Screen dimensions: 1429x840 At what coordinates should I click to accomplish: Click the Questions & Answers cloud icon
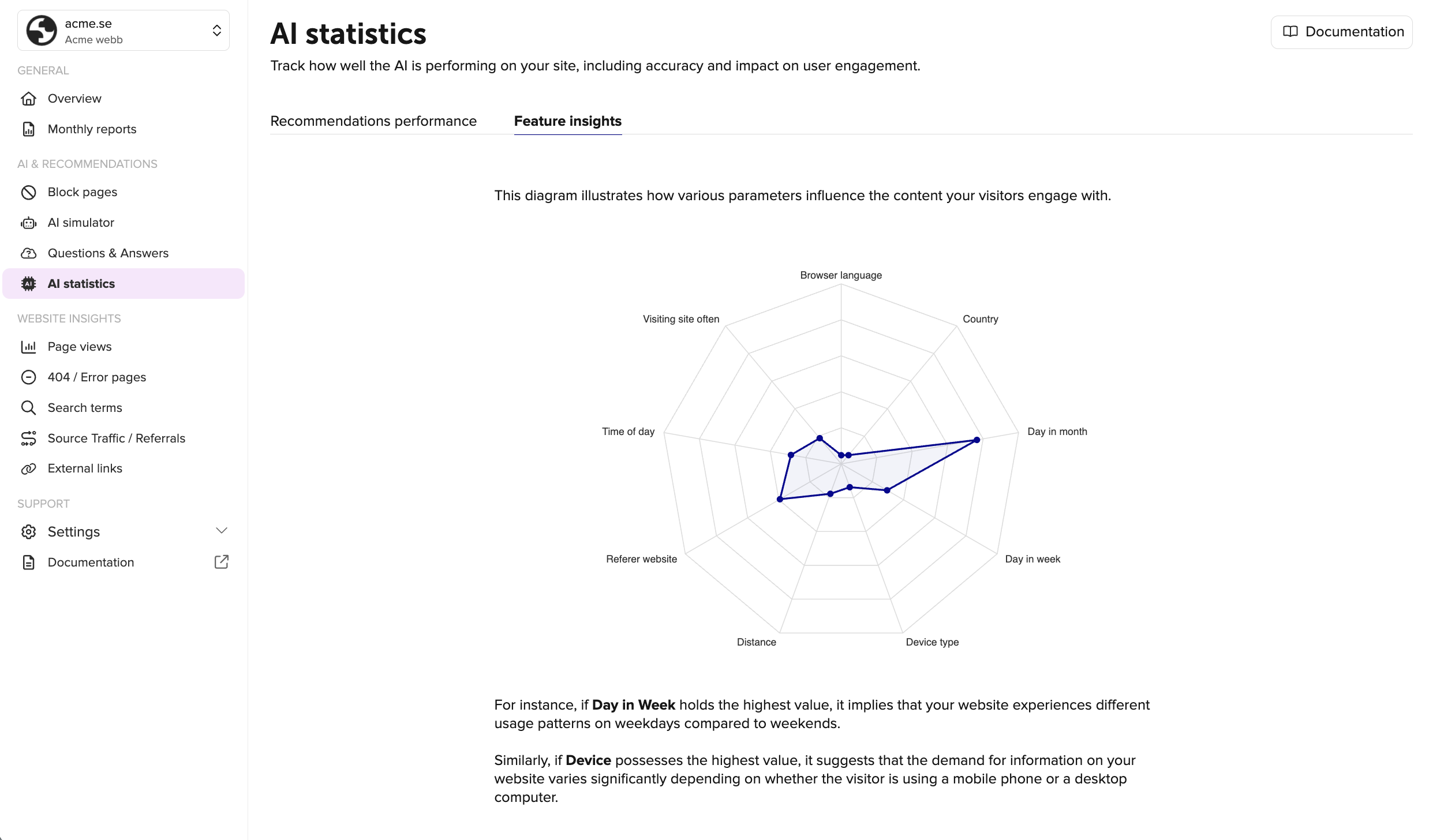tap(29, 253)
